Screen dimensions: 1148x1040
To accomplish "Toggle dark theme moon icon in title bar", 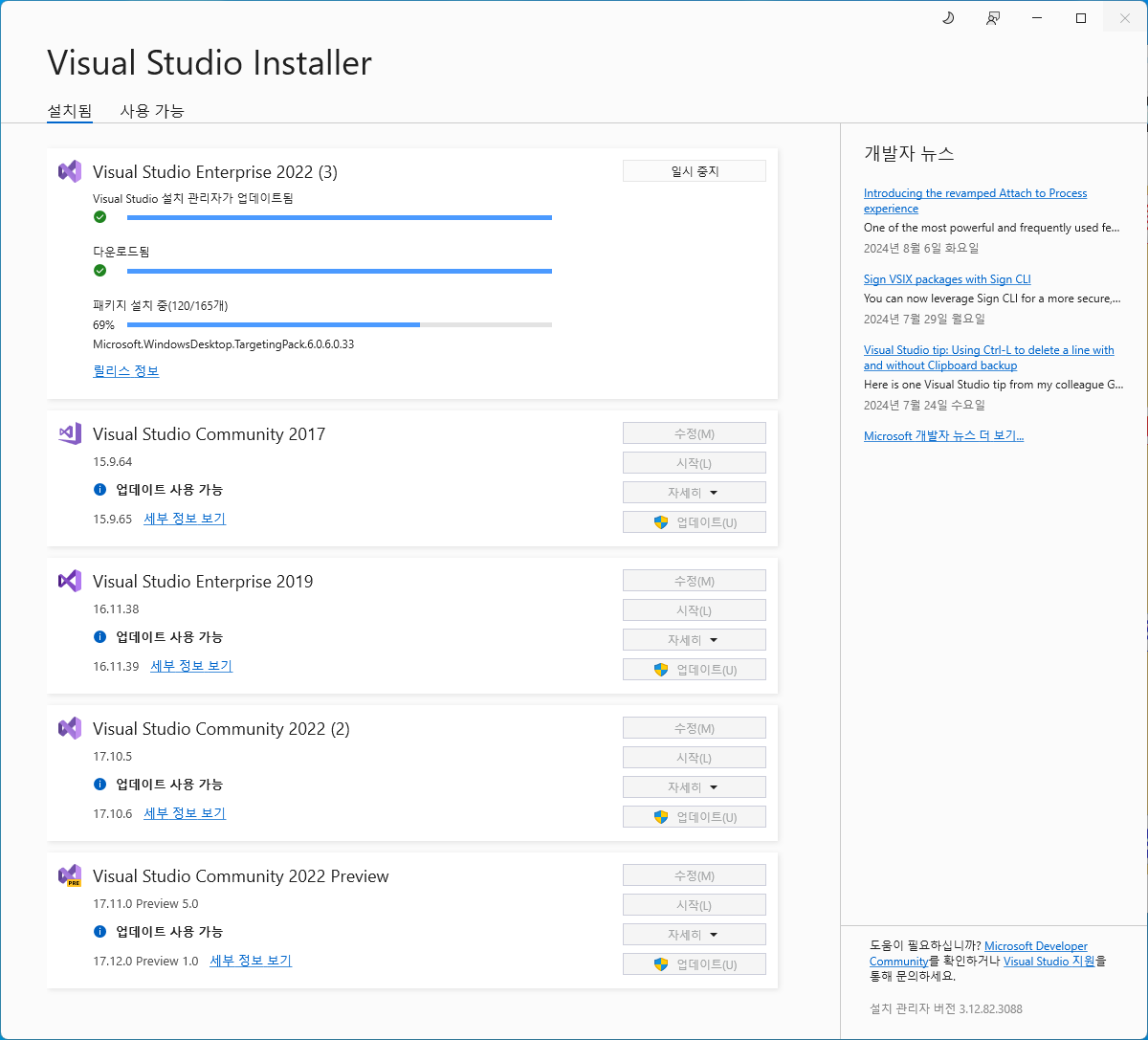I will 948,18.
